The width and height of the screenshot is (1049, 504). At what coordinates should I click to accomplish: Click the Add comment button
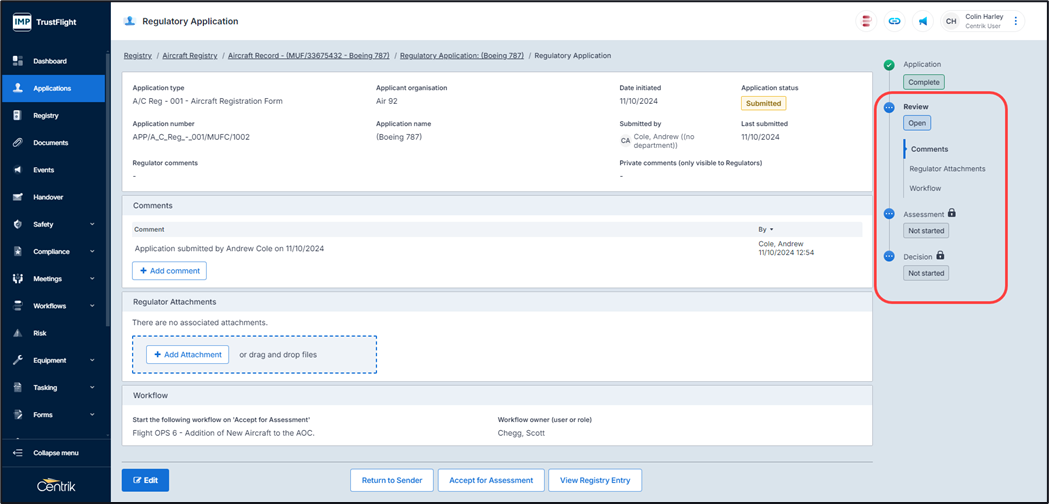tap(169, 271)
